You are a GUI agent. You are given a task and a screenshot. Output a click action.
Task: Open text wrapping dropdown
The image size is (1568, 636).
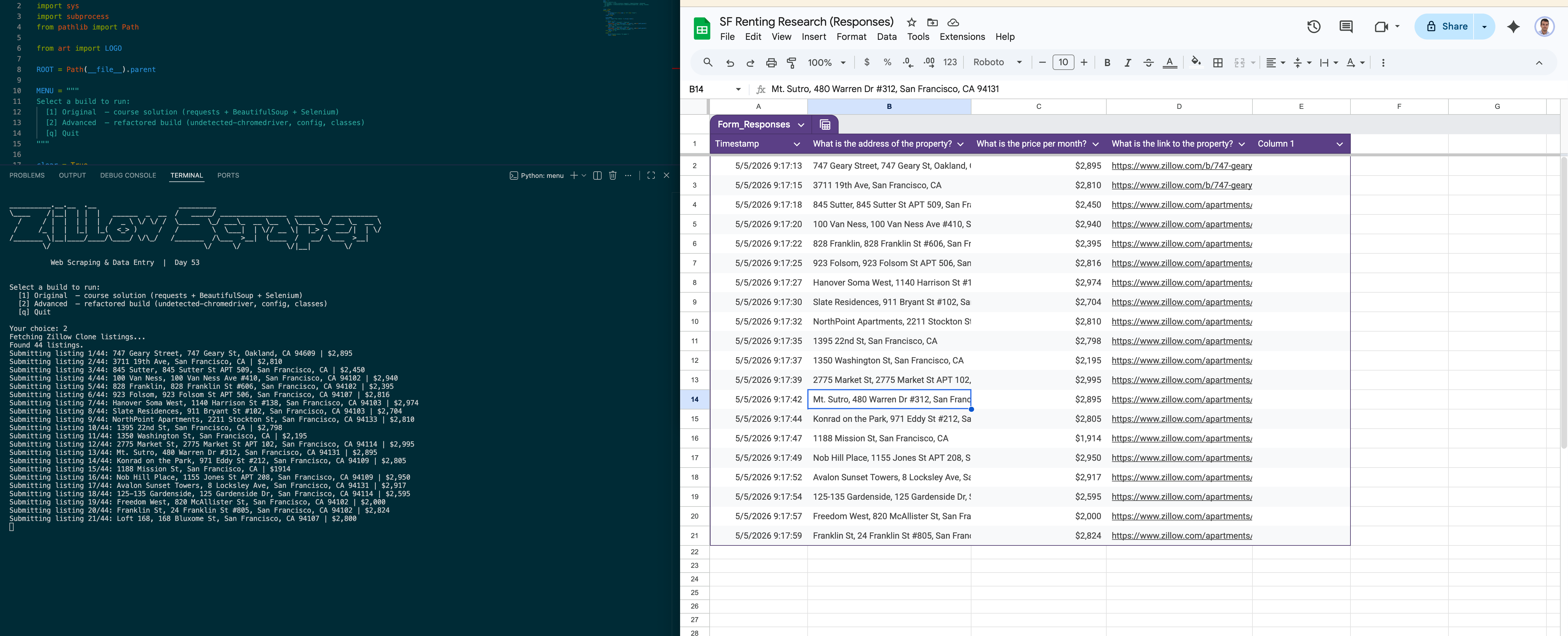(x=1328, y=63)
